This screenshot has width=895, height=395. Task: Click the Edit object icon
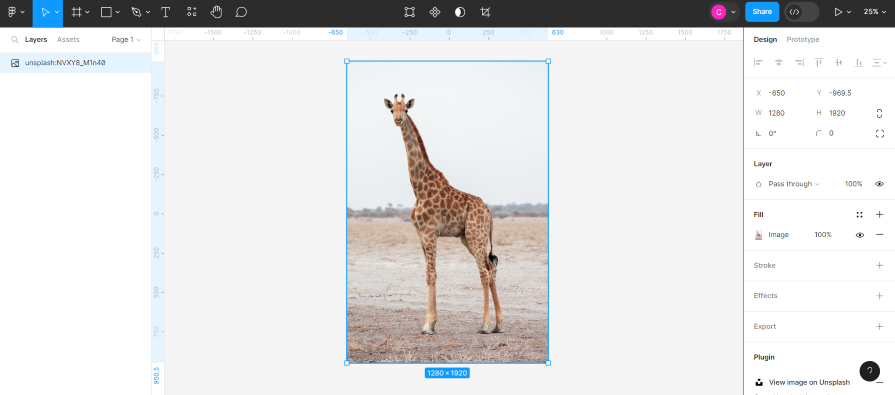click(409, 12)
